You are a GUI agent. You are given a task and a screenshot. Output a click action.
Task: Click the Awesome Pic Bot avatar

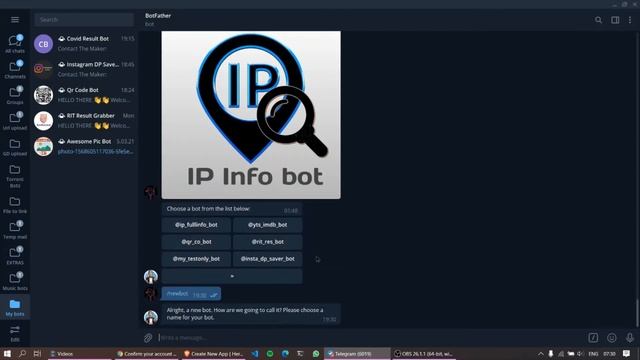pos(43,147)
